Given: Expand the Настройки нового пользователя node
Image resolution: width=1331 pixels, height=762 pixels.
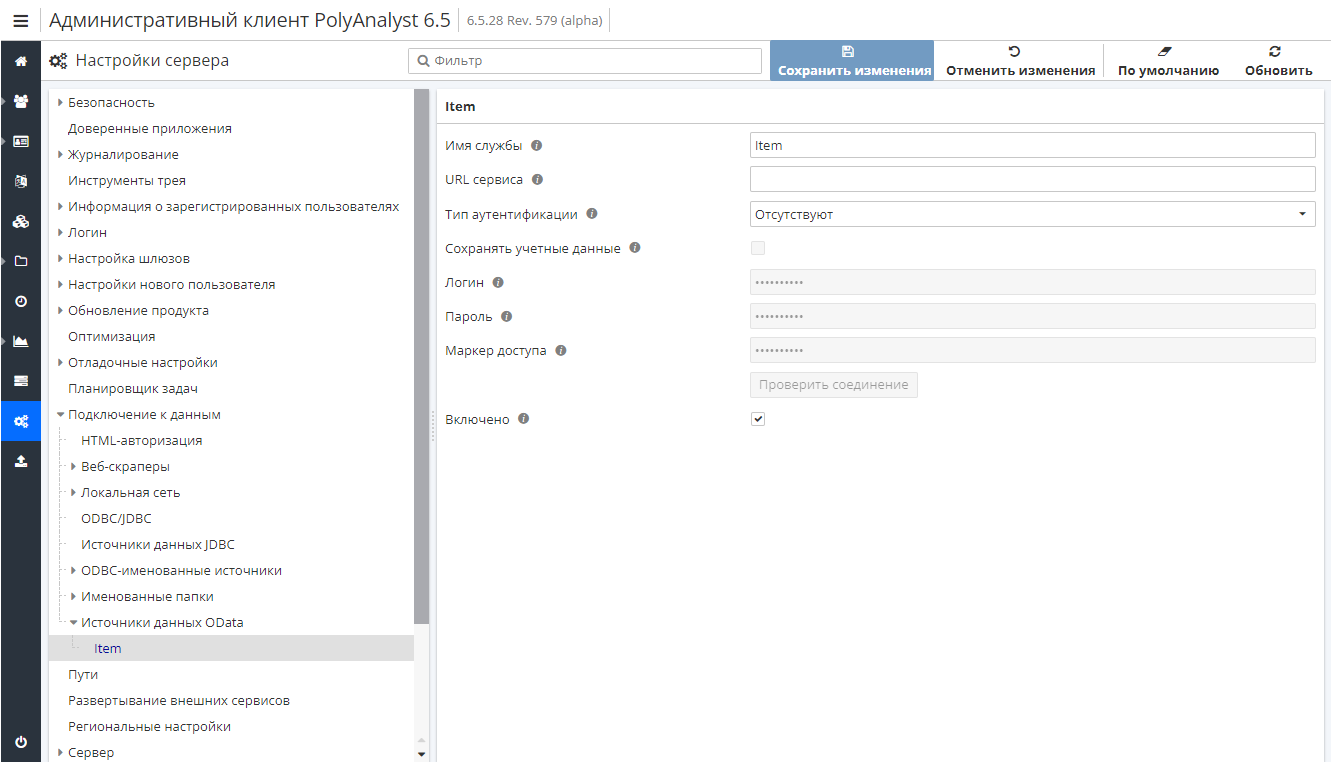Looking at the screenshot, I should click(60, 284).
